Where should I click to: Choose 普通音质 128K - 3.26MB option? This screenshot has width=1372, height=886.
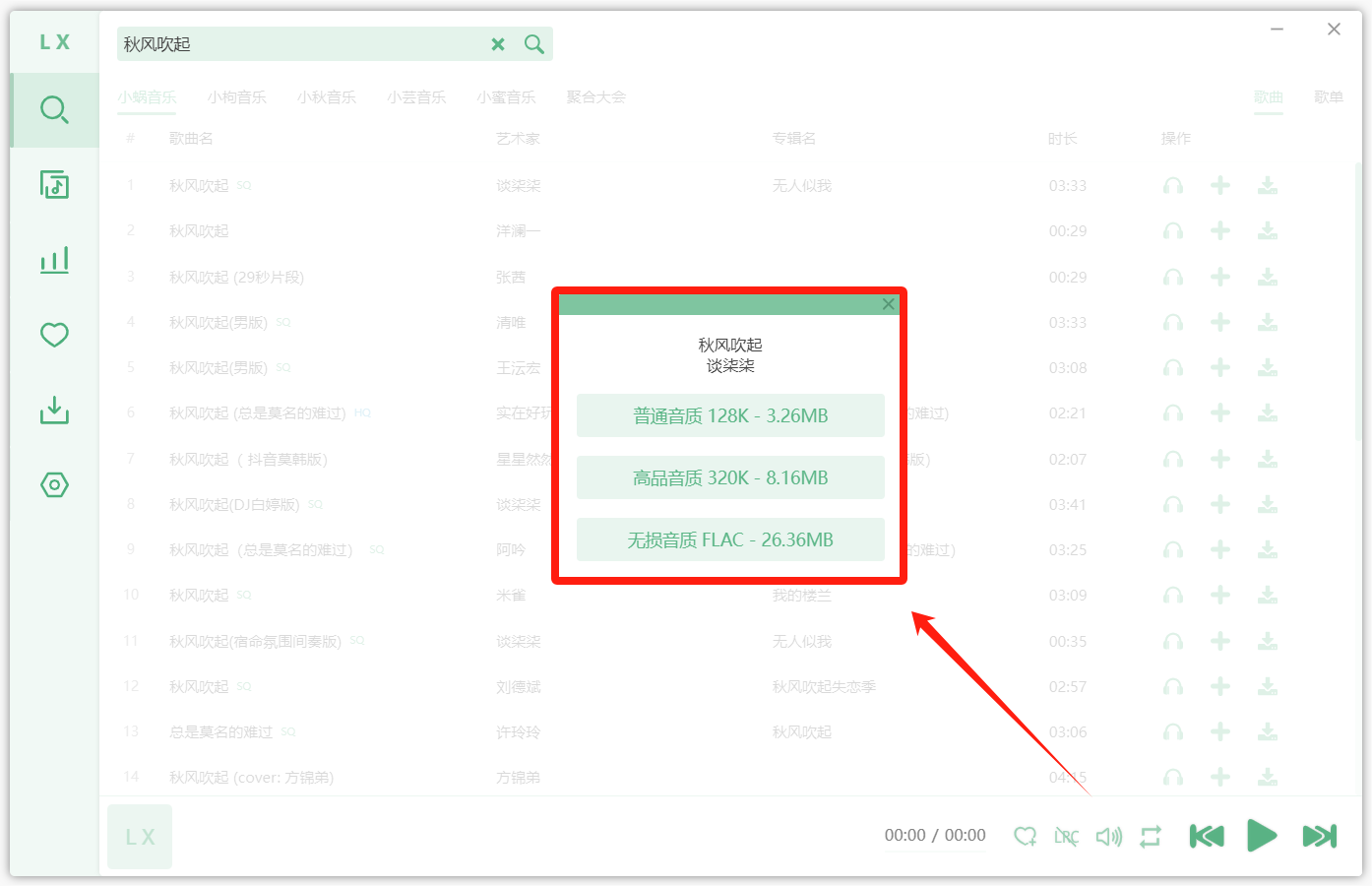[730, 415]
